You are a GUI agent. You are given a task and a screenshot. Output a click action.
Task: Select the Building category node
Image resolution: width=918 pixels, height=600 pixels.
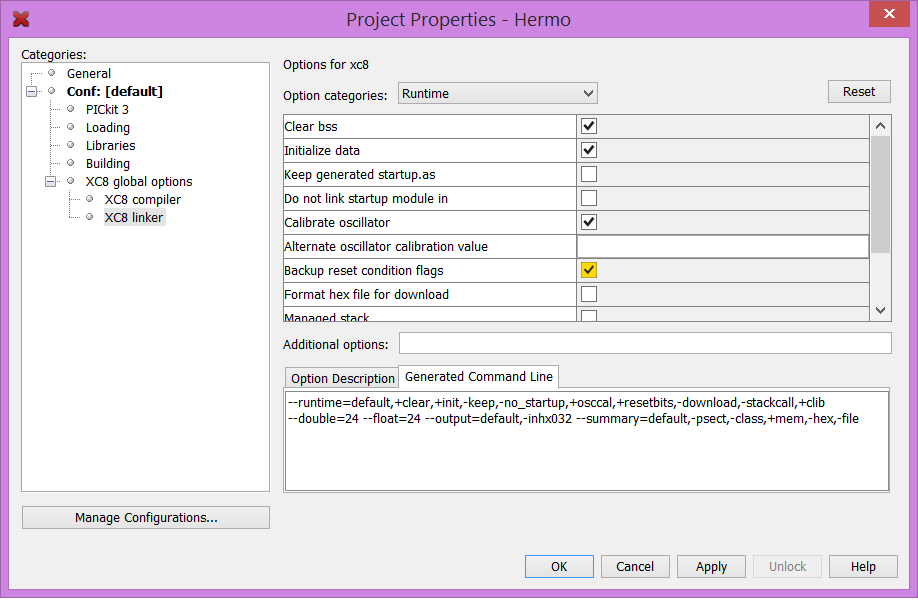(x=107, y=164)
